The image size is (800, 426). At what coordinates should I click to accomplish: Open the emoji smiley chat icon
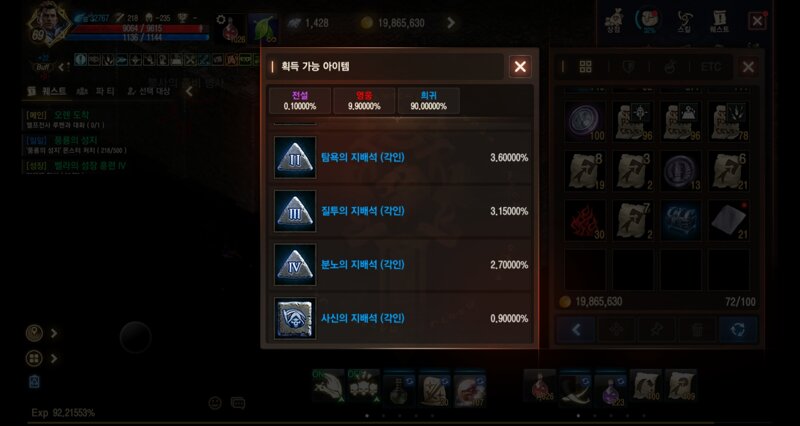tap(215, 403)
